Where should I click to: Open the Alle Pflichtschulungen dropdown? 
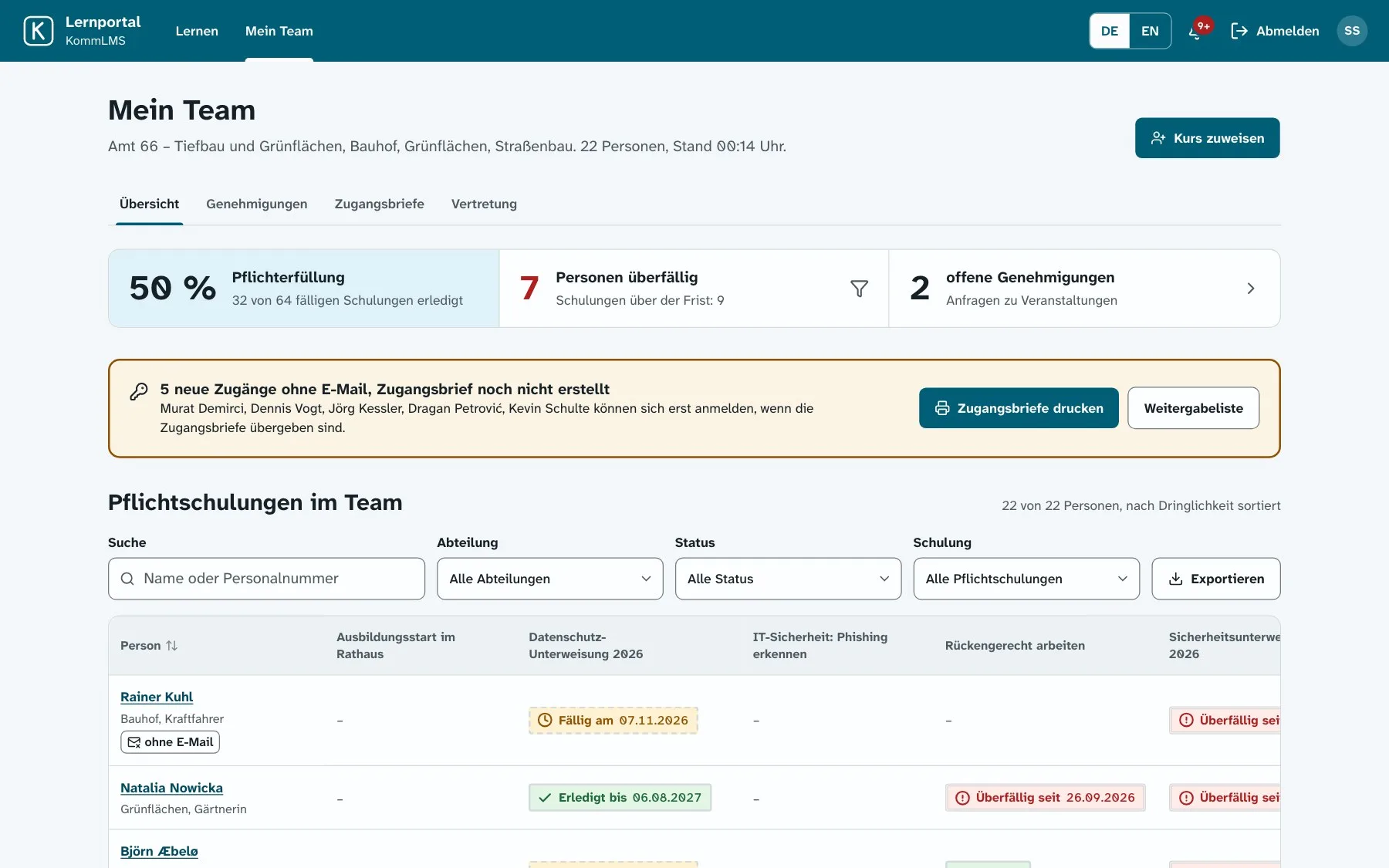pos(1026,579)
